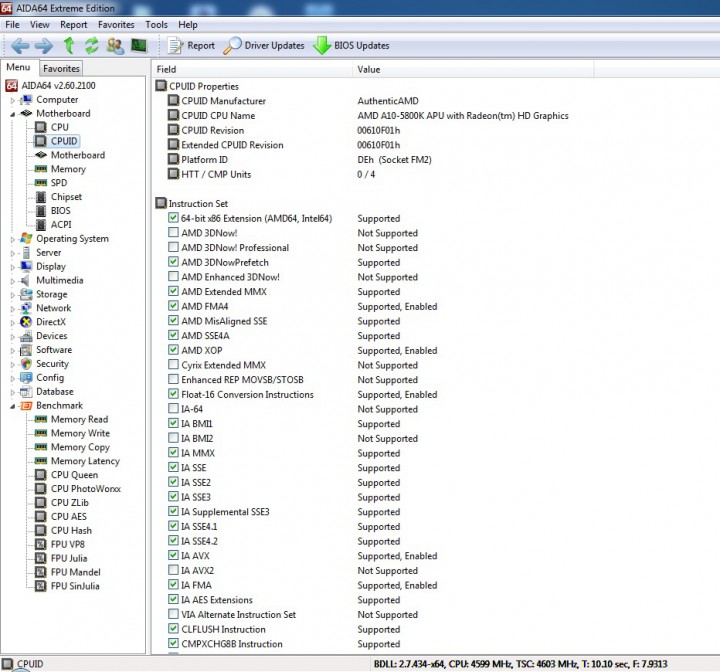
Task: Open the Help menu
Action: (188, 25)
